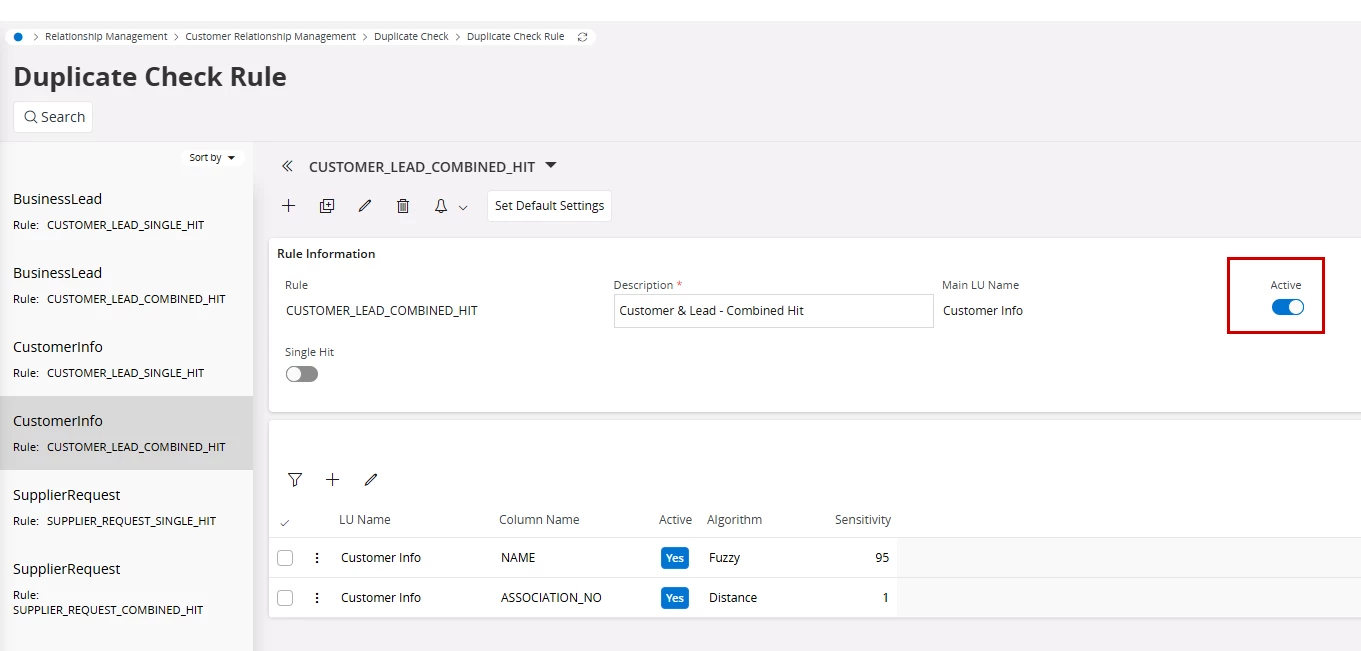Click the Customer Info Main LU Name value
This screenshot has height=651, width=1361.
click(x=983, y=311)
